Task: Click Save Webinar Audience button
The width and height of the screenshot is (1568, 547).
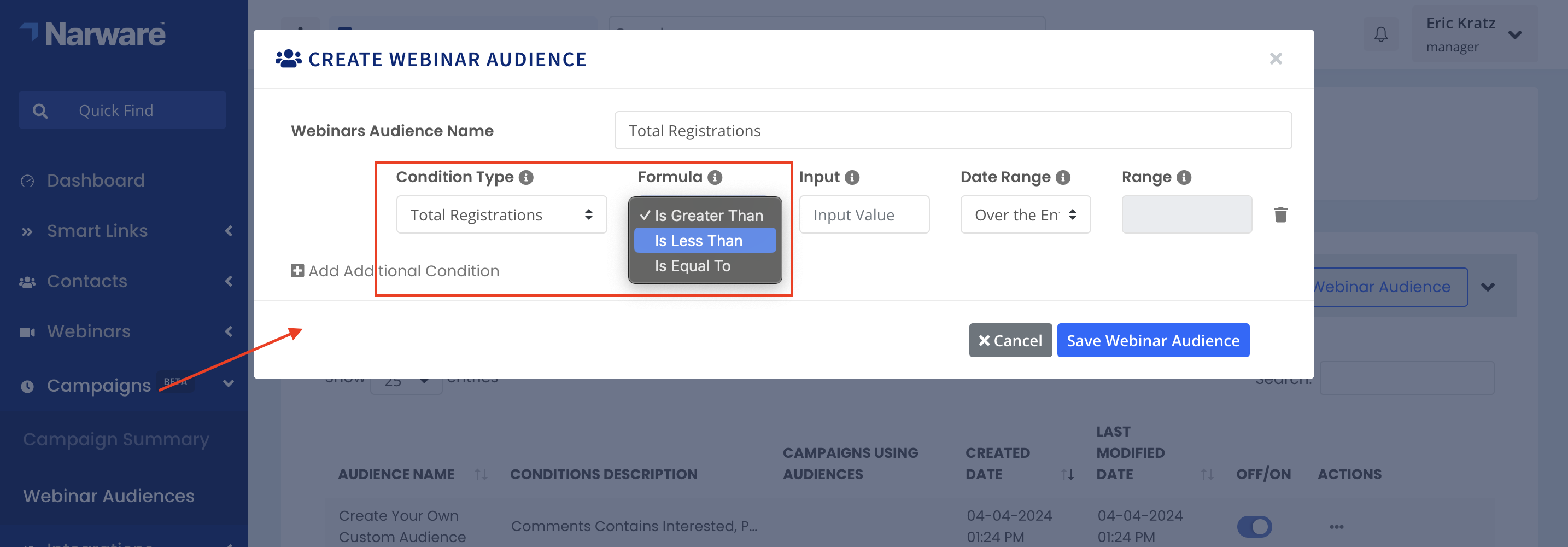Action: [x=1153, y=340]
